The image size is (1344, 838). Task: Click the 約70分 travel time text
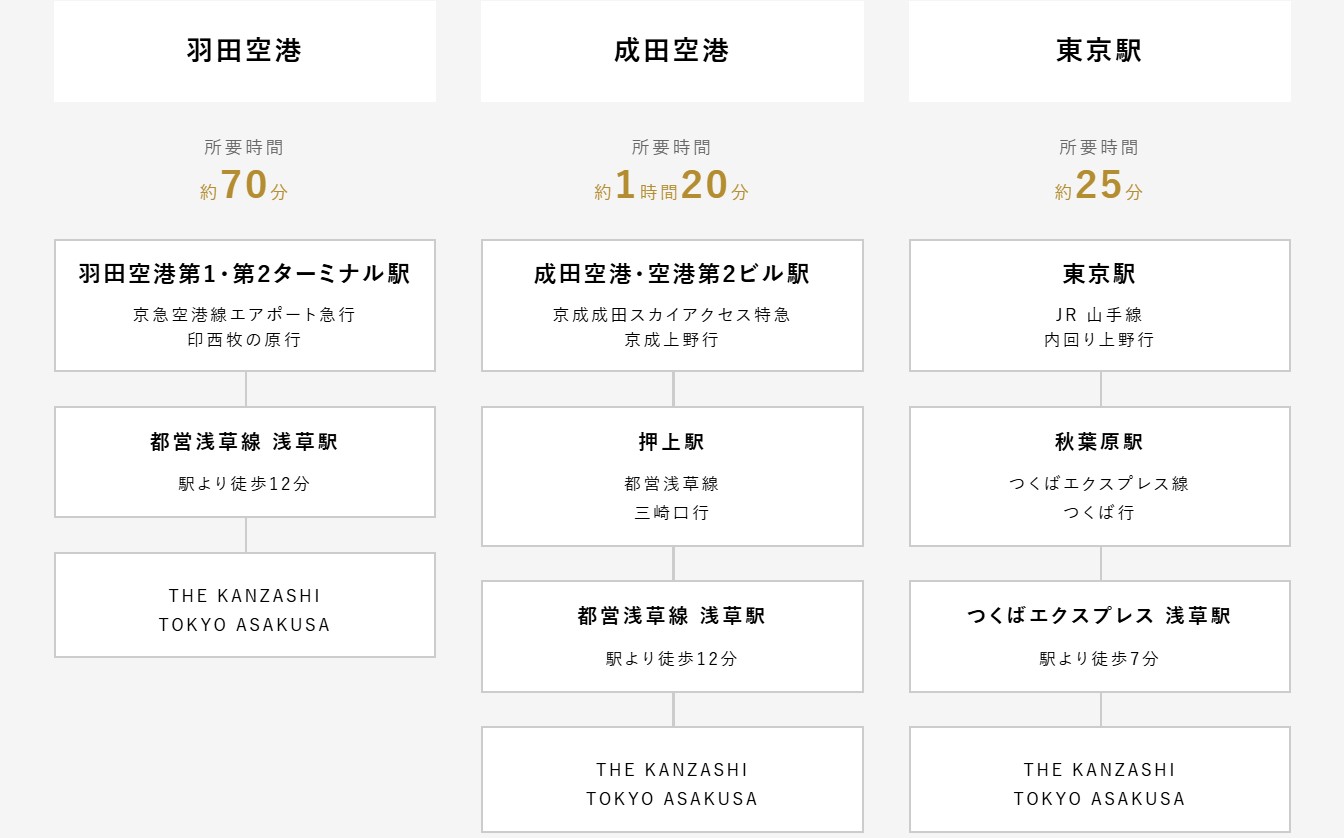244,187
